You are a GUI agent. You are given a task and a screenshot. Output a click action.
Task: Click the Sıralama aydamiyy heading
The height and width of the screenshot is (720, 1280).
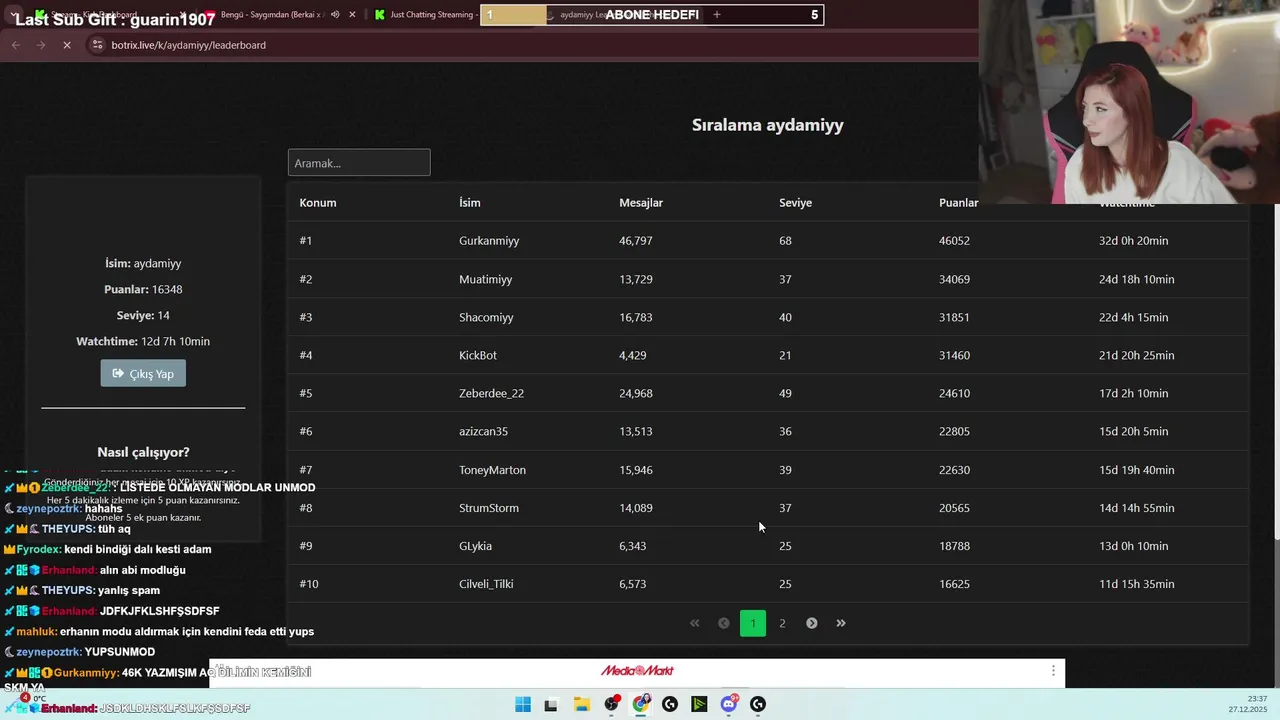[768, 125]
